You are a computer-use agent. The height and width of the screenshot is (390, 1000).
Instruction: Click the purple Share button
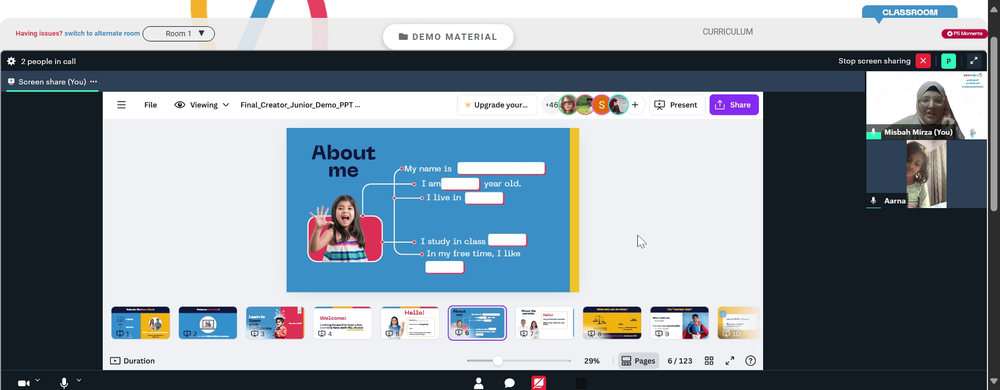[733, 105]
